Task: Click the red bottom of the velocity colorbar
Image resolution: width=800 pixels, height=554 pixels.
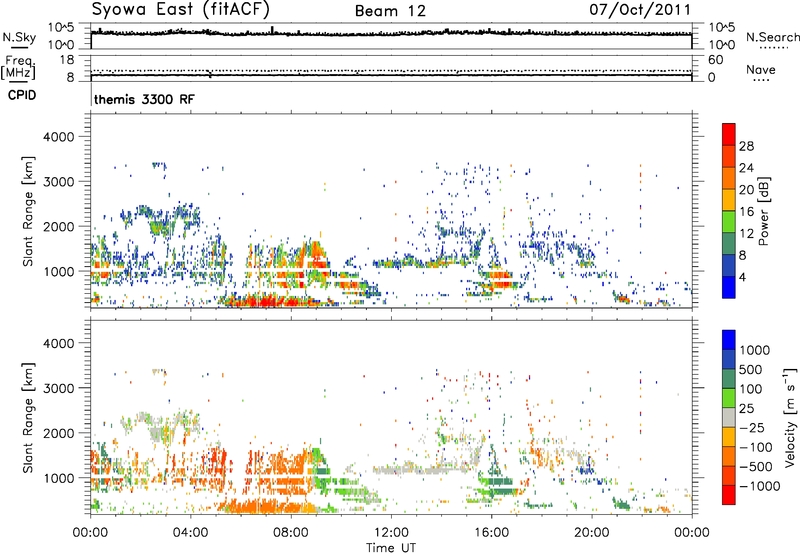Action: tap(729, 495)
